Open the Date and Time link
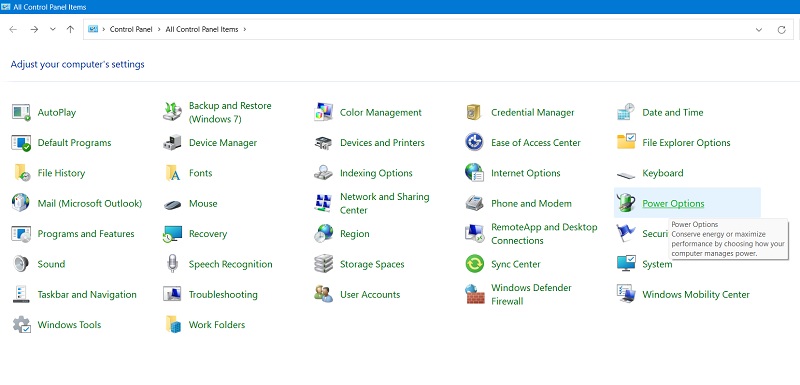This screenshot has width=800, height=385. [672, 112]
